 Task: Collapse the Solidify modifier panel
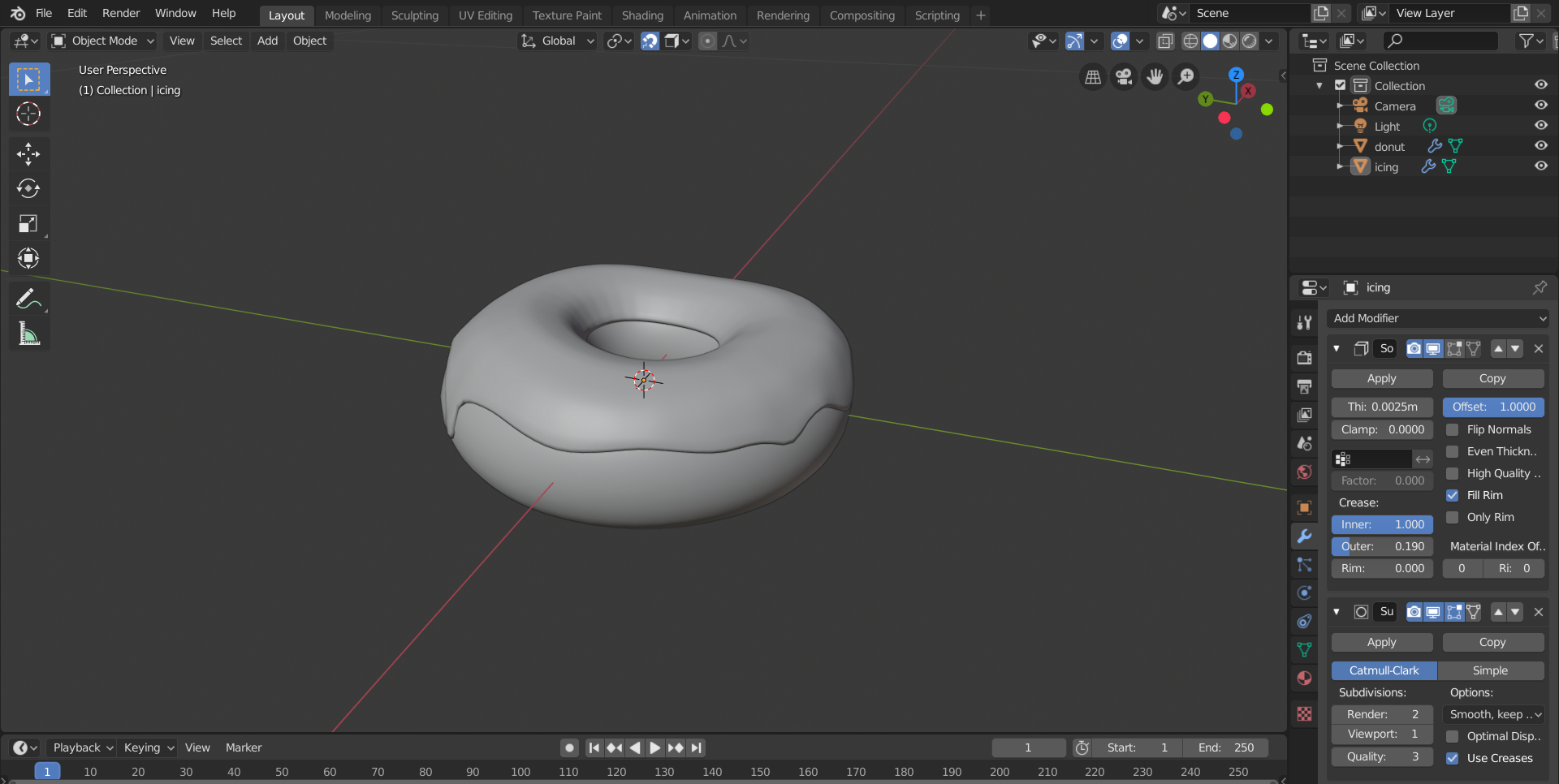pyautogui.click(x=1337, y=349)
